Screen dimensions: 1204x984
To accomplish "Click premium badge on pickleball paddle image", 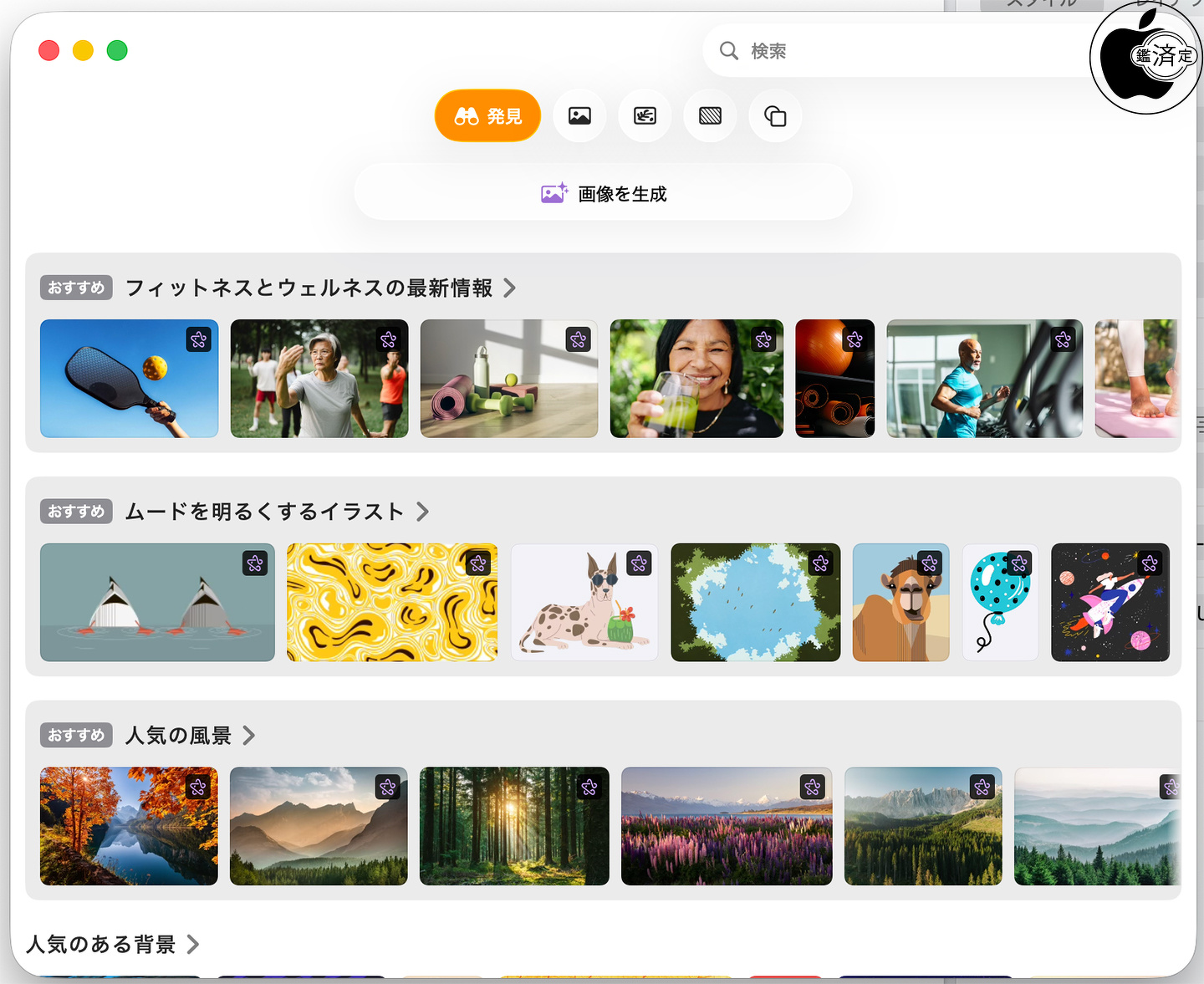I will tap(198, 339).
